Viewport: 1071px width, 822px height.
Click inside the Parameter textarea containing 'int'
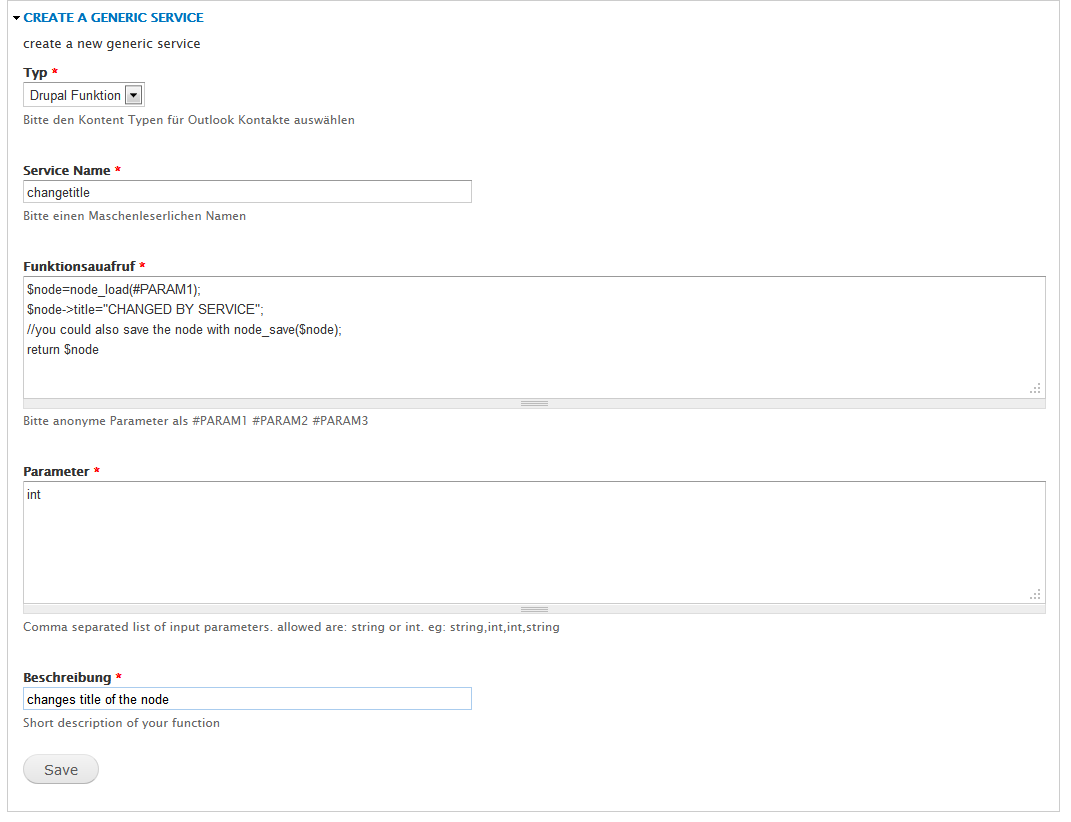click(534, 541)
